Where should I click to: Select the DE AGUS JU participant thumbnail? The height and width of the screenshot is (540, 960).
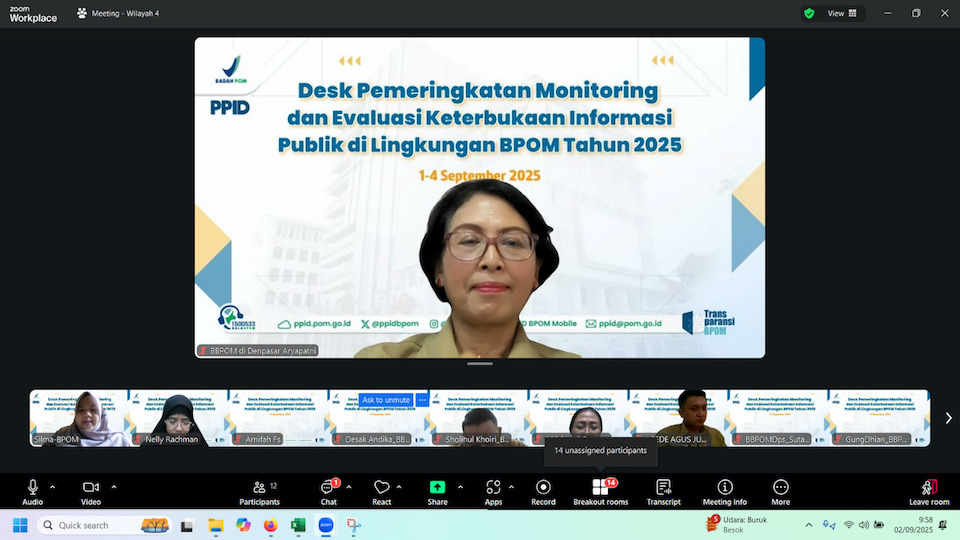[678, 418]
